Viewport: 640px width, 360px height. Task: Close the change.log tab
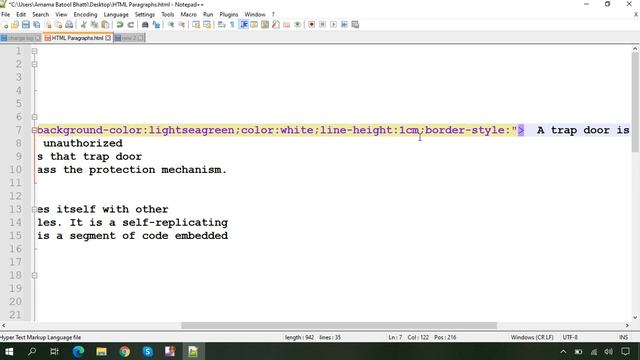pos(38,38)
